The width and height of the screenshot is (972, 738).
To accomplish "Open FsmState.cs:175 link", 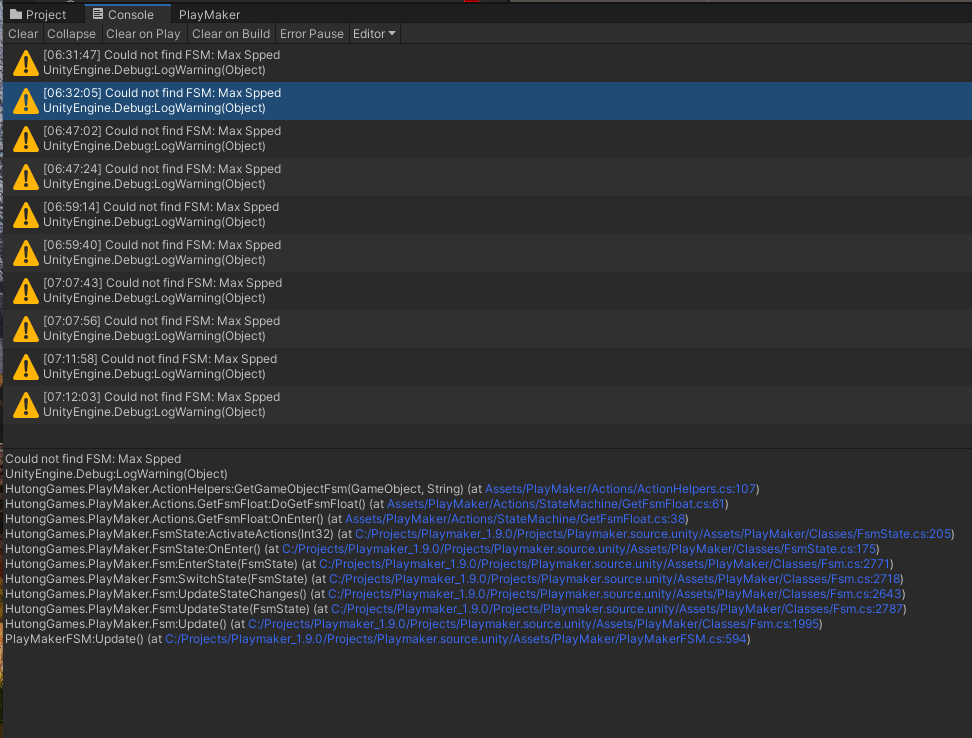I will pyautogui.click(x=579, y=549).
